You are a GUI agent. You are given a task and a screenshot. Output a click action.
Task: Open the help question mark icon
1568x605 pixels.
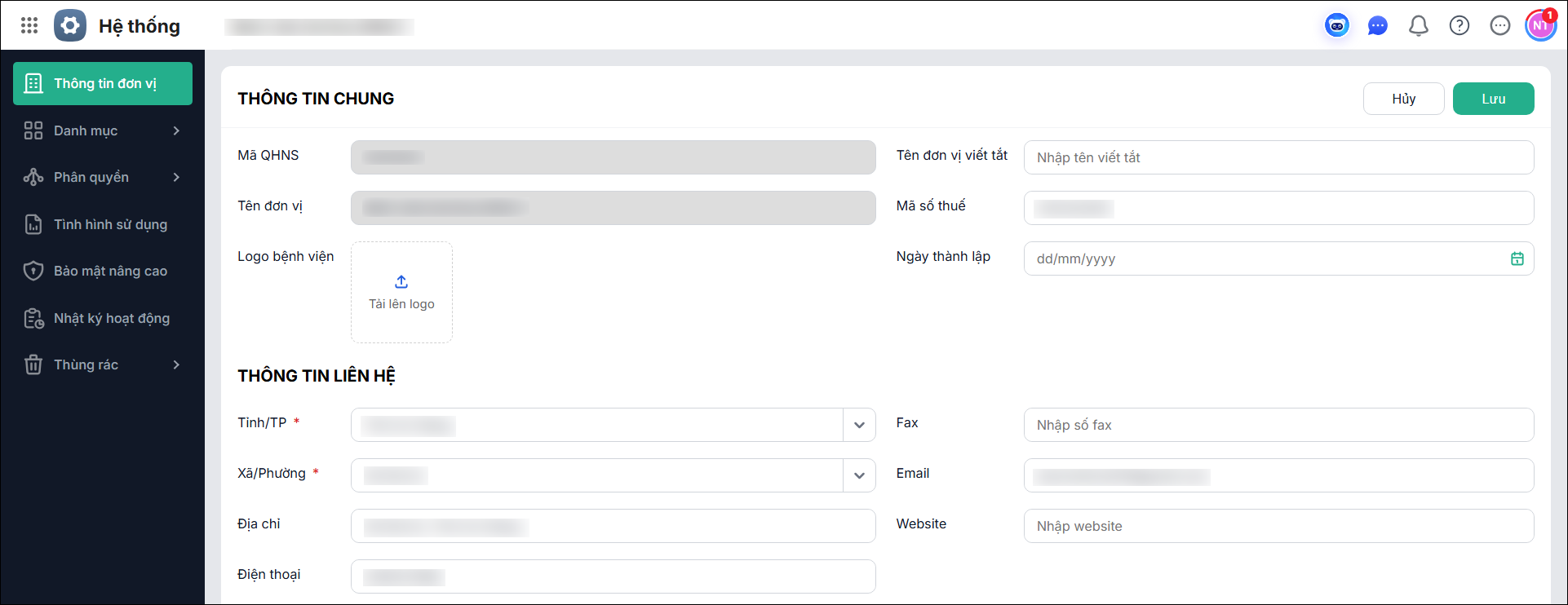pyautogui.click(x=1459, y=26)
